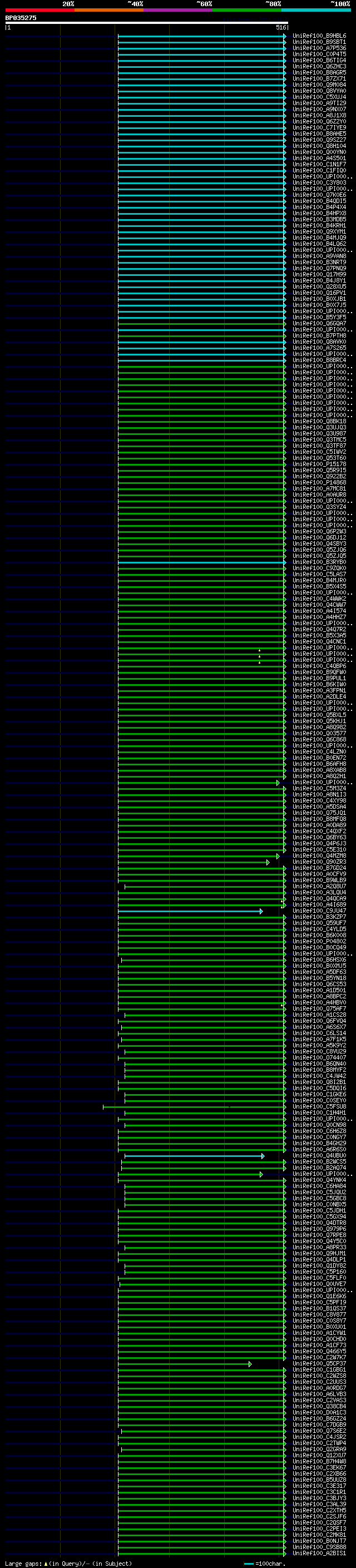Select the UniRef100_Q9XYM1 label
The image size is (356, 1568).
[319, 232]
